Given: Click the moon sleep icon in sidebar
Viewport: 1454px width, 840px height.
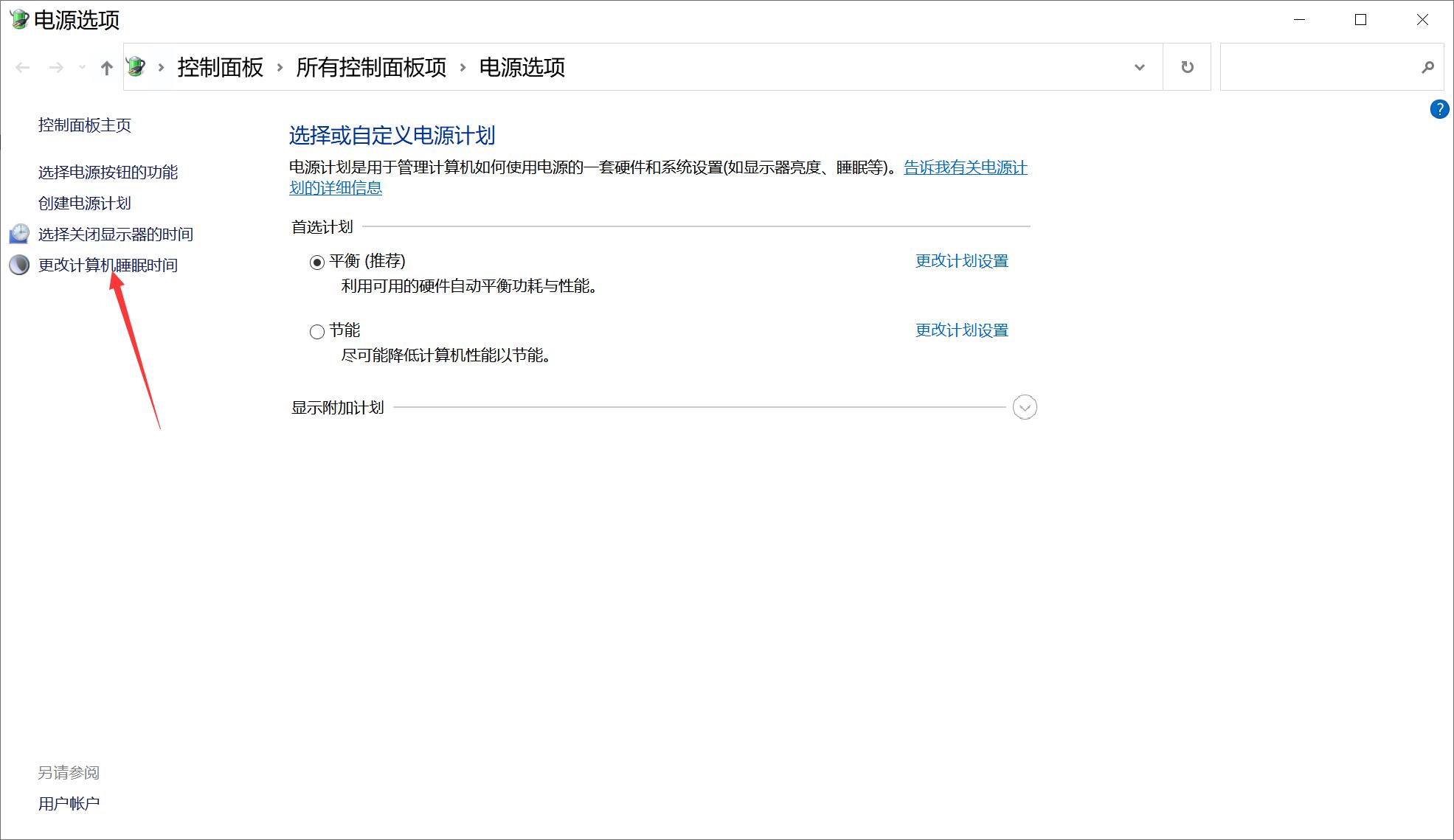Looking at the screenshot, I should tap(19, 265).
